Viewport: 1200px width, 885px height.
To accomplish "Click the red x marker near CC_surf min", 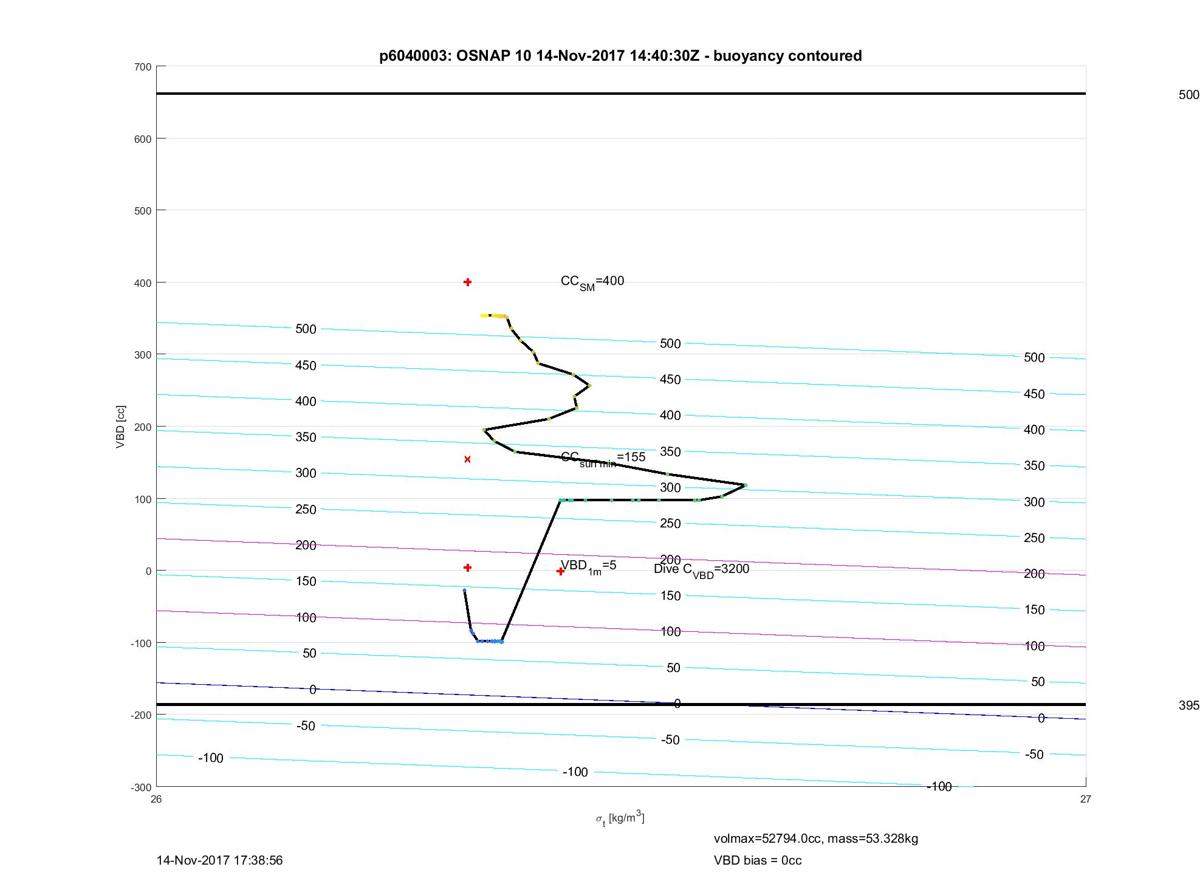I will point(467,459).
